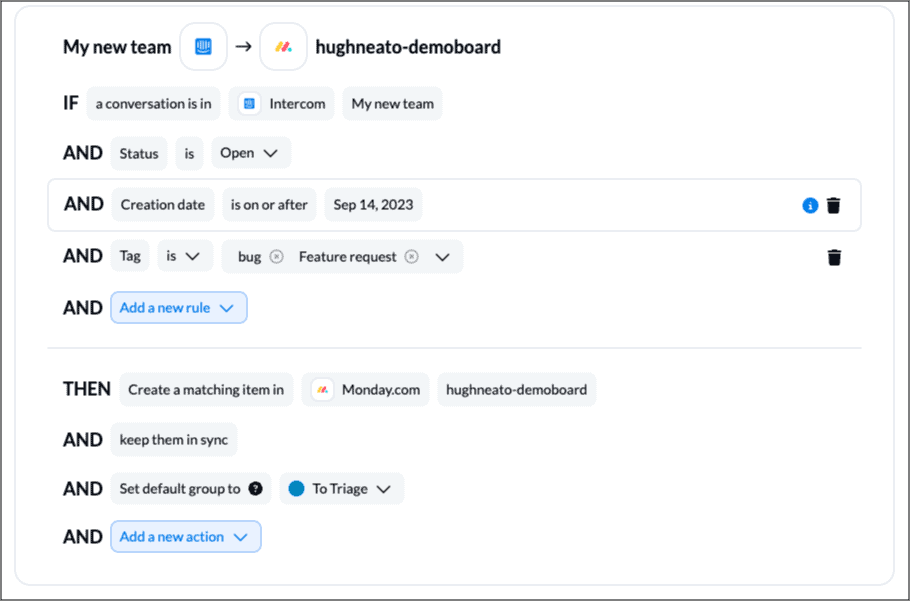910x601 pixels.
Task: Click the arrow between the header icons
Action: 243,46
